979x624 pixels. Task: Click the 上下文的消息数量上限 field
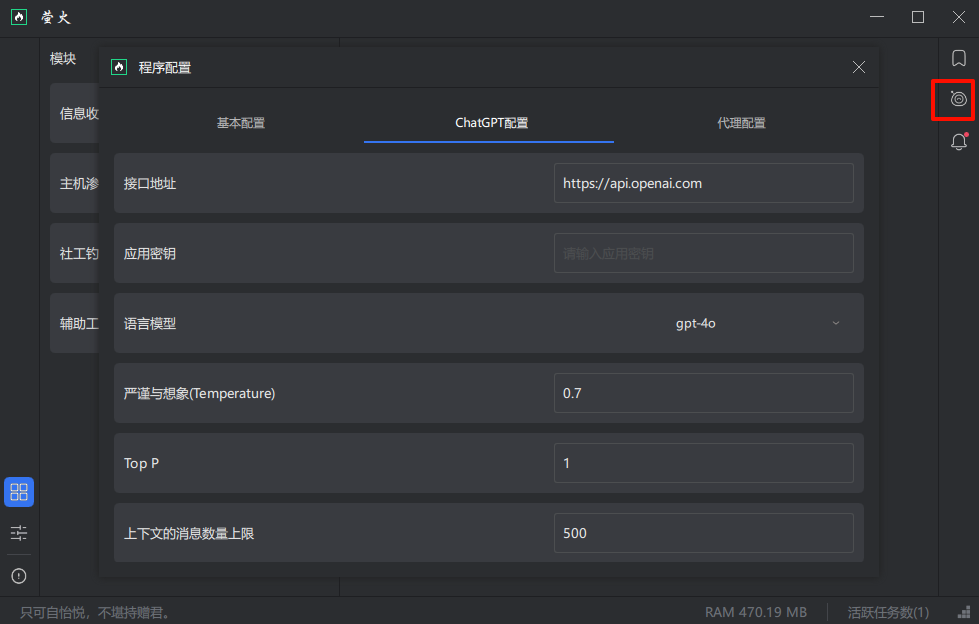(703, 533)
